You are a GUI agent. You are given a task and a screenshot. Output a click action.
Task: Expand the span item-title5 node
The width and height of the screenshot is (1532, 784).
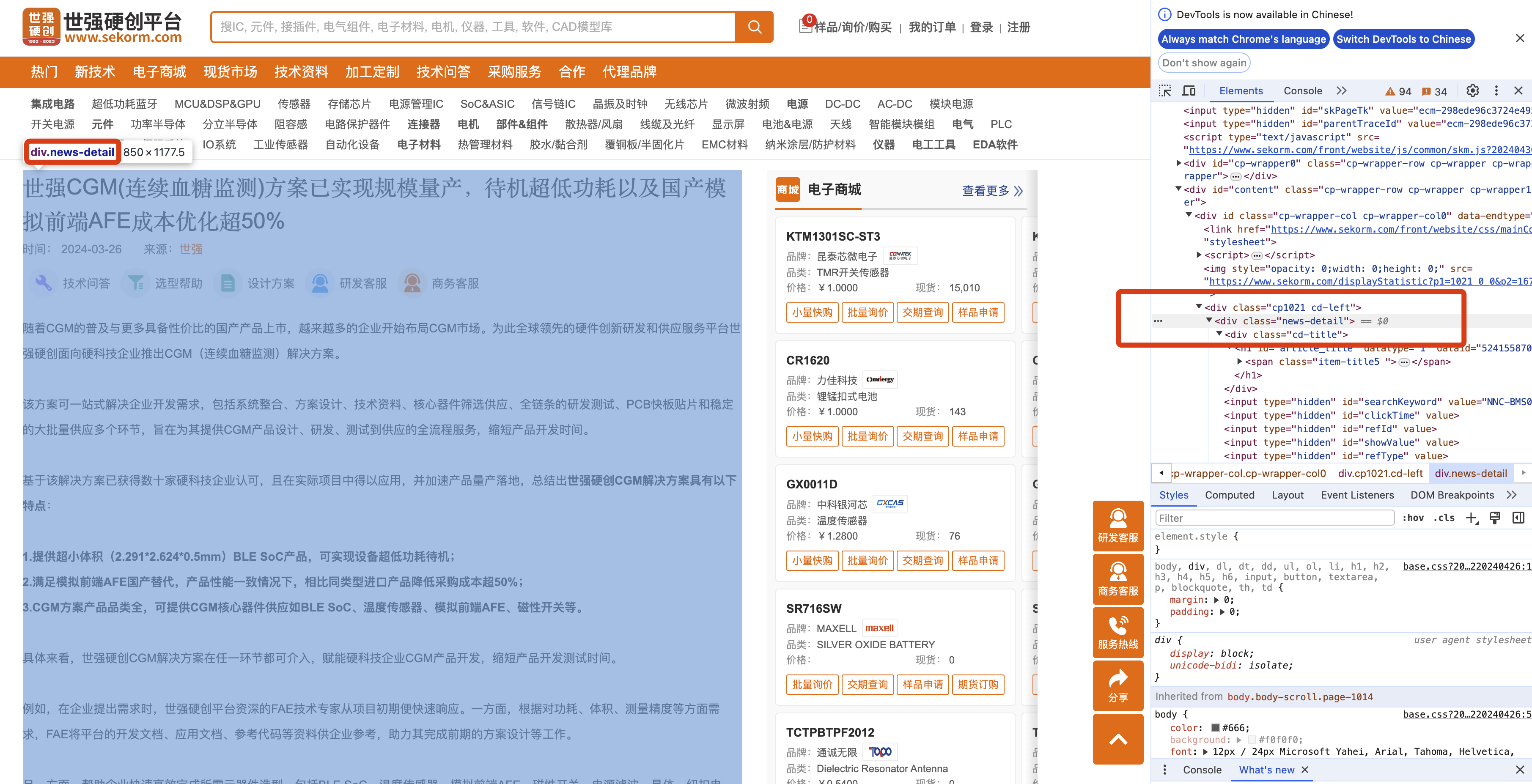(1240, 362)
